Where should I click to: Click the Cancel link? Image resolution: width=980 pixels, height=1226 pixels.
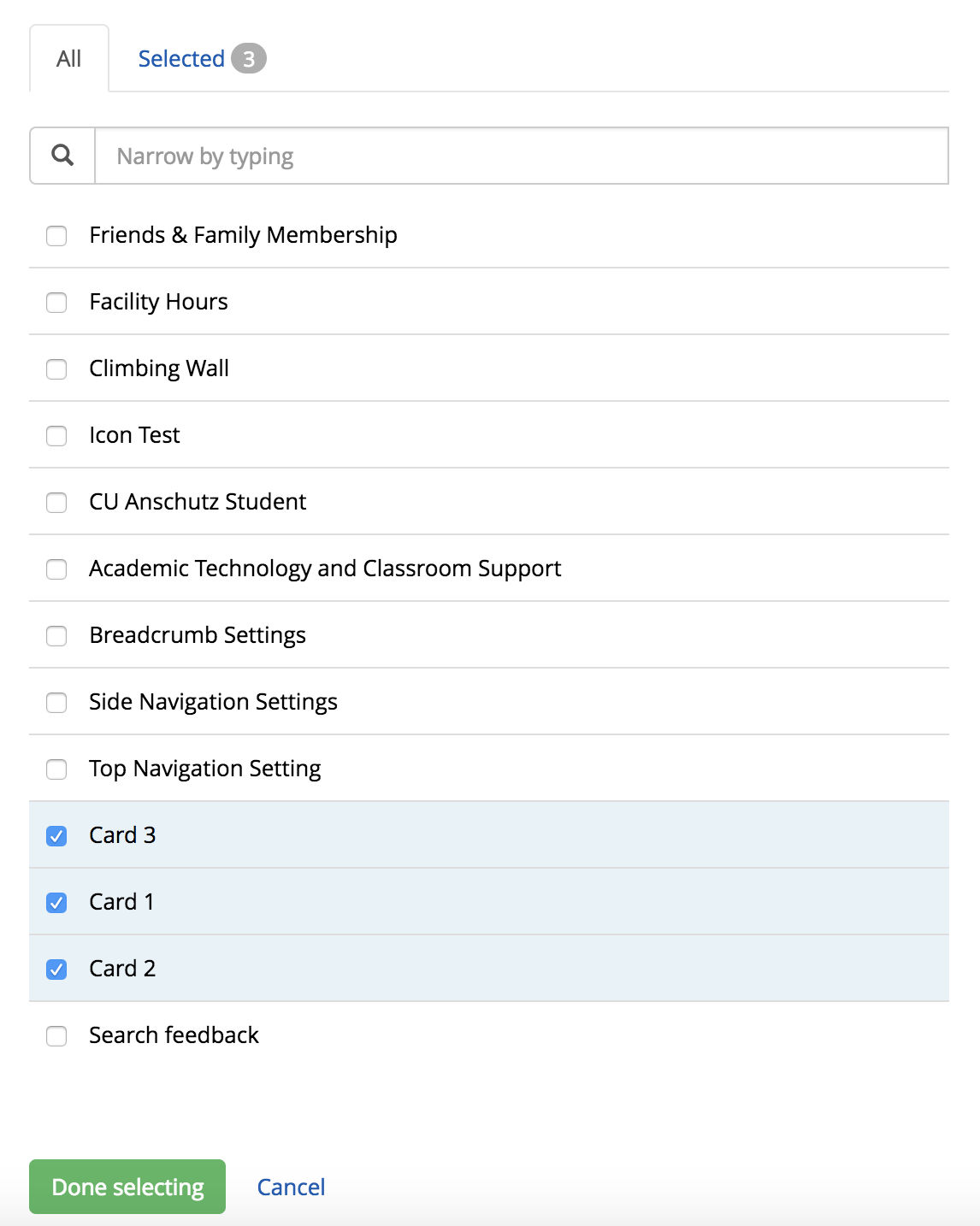pyautogui.click(x=291, y=1187)
